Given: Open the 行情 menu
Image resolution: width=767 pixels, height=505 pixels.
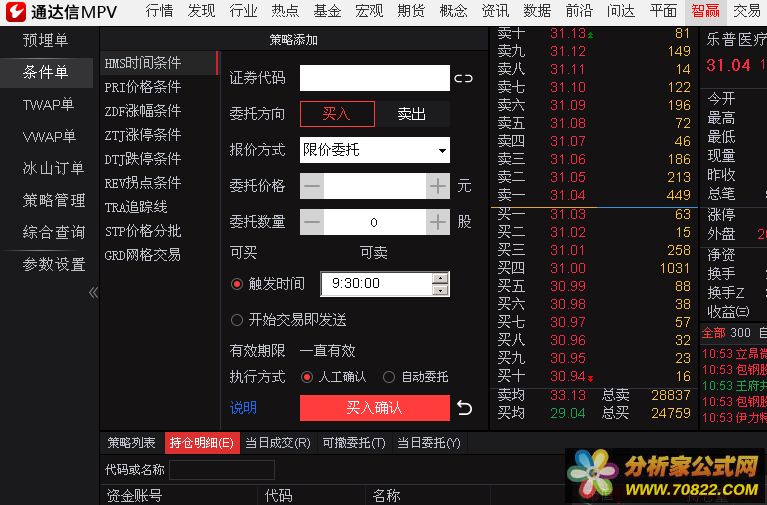Looking at the screenshot, I should (x=159, y=11).
